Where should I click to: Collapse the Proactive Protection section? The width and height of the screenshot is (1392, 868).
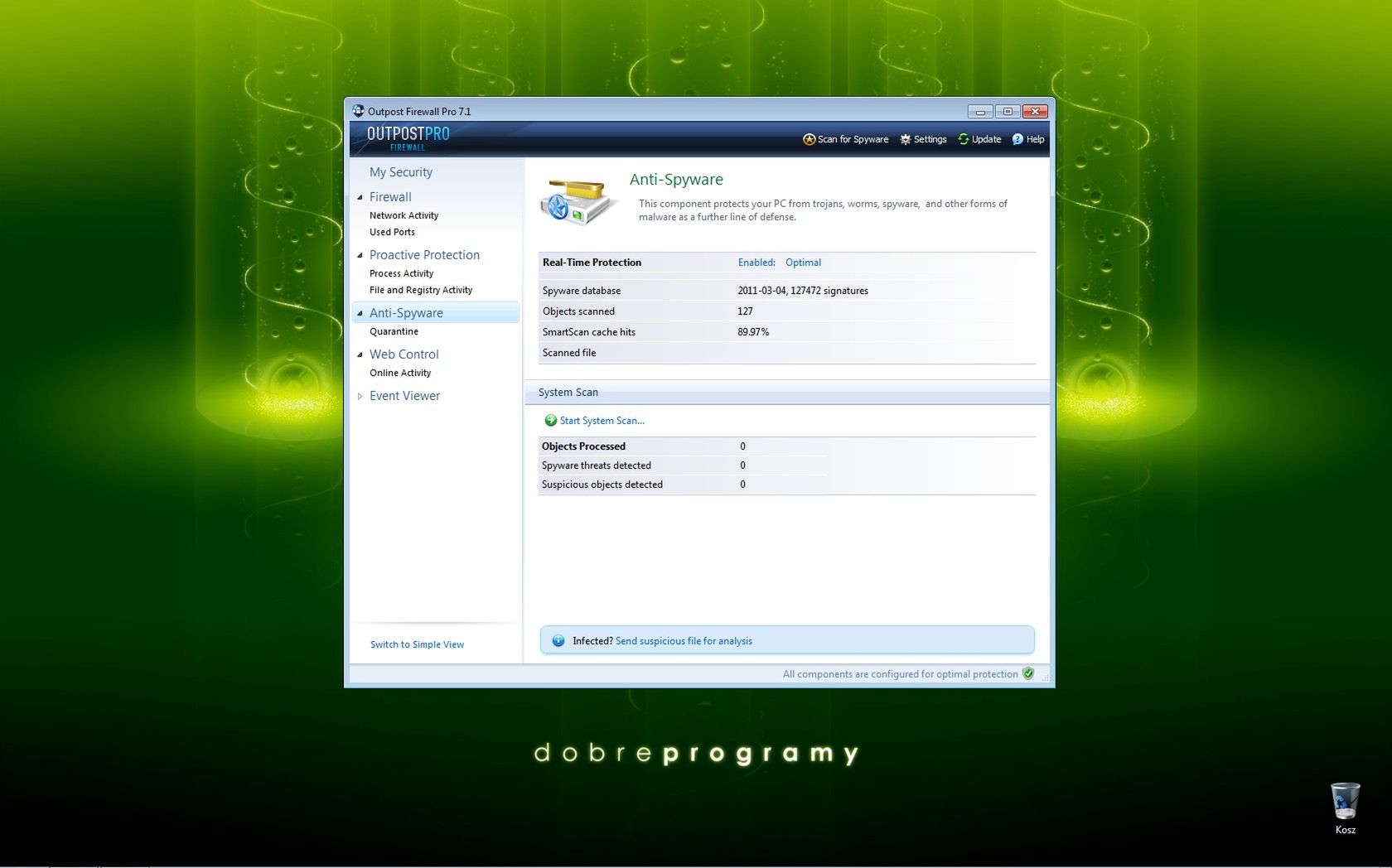tap(360, 255)
